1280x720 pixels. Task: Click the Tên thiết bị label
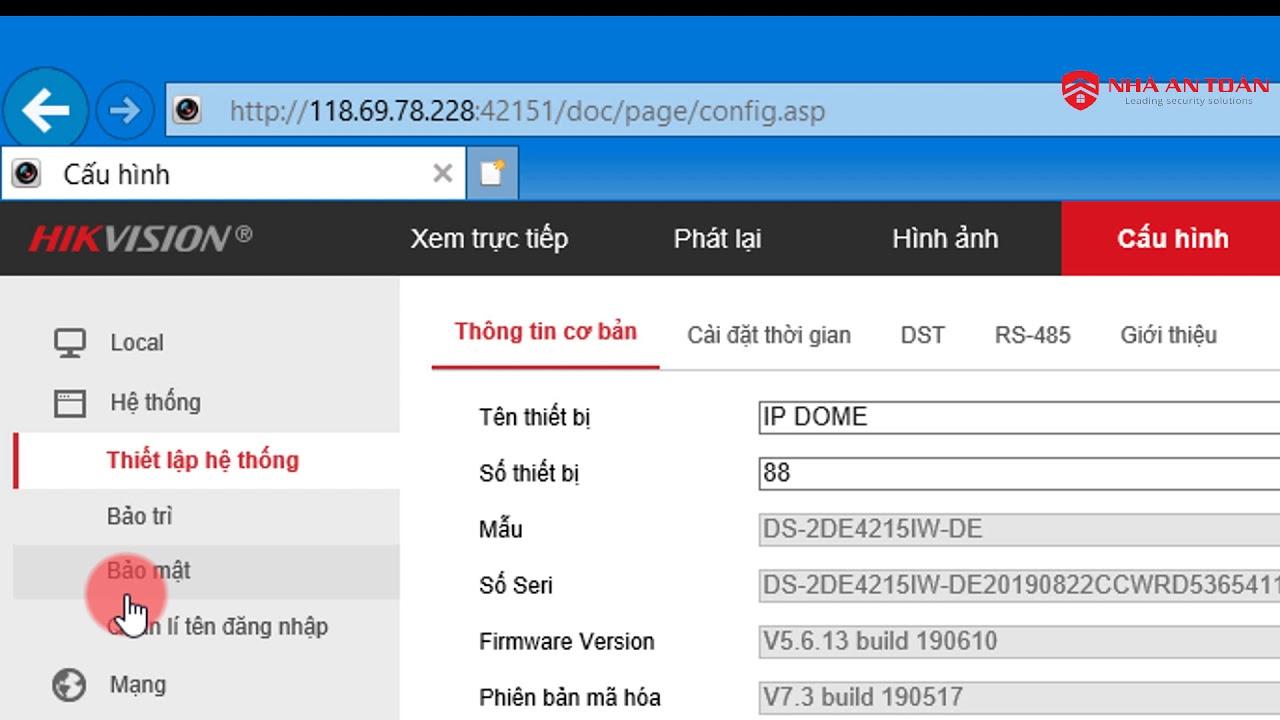[x=535, y=417]
